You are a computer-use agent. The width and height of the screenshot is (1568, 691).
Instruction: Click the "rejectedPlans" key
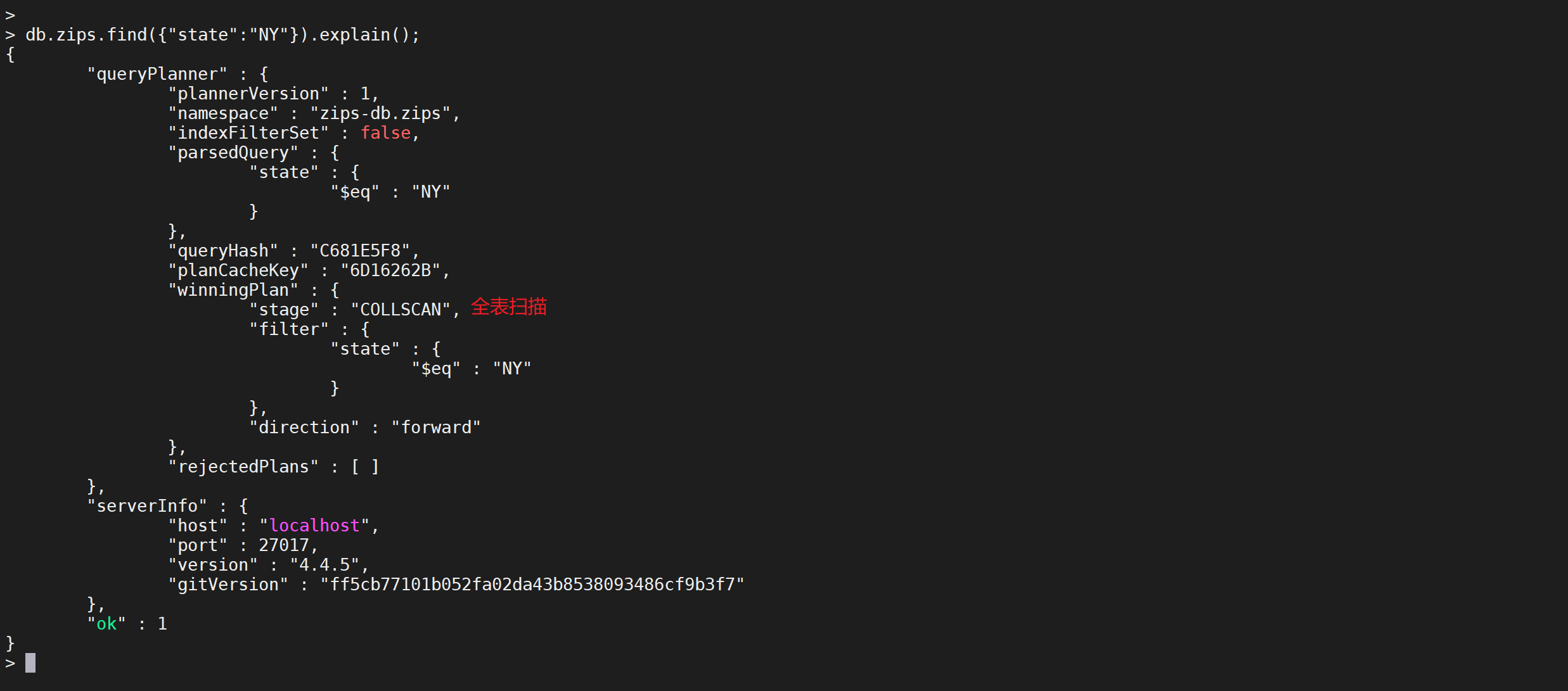[243, 467]
